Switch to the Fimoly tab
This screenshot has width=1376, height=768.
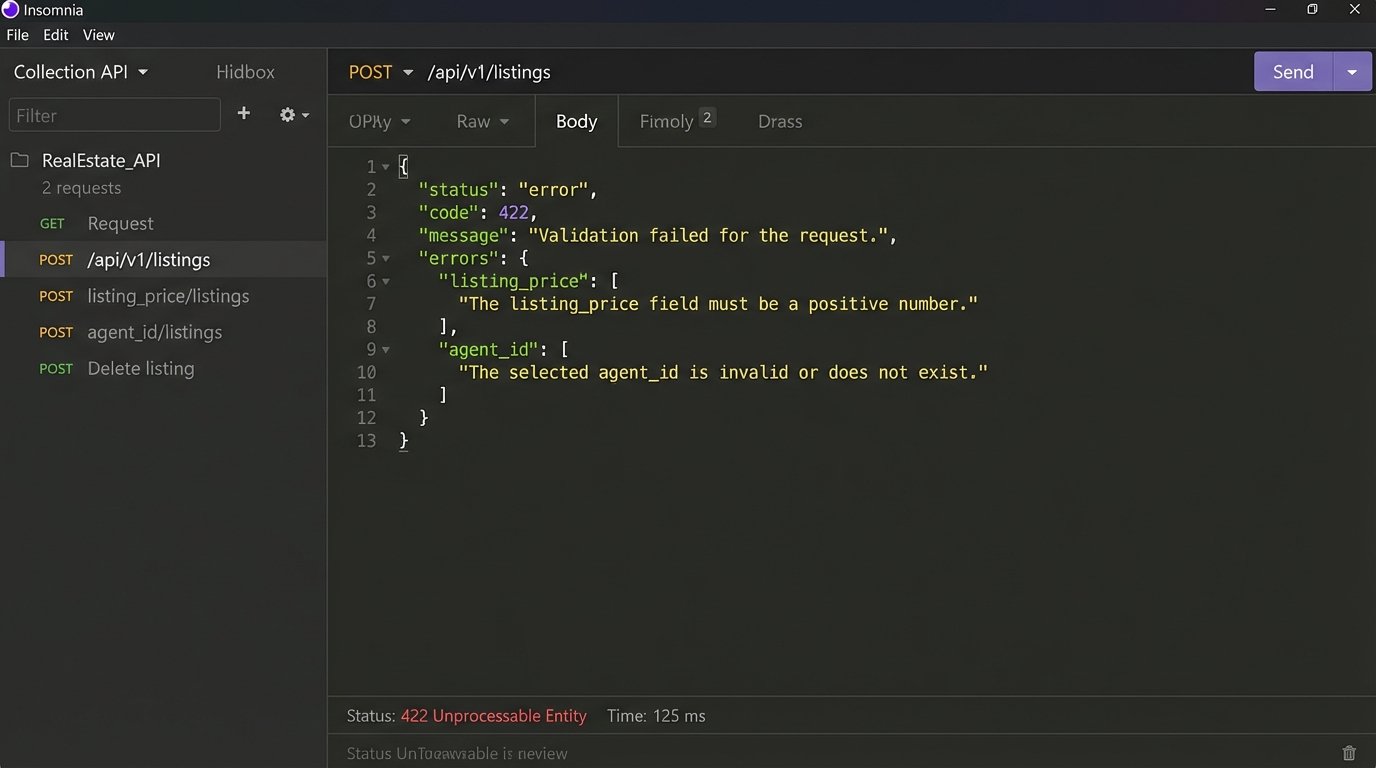(x=668, y=121)
